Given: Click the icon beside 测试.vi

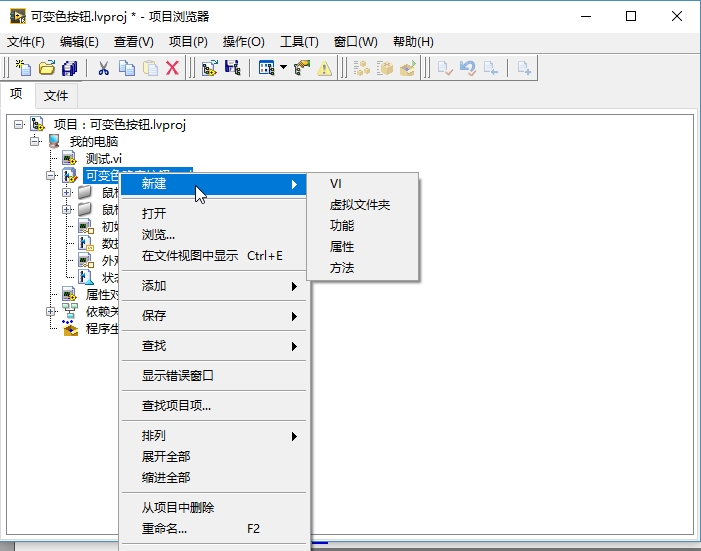Looking at the screenshot, I should 69,158.
